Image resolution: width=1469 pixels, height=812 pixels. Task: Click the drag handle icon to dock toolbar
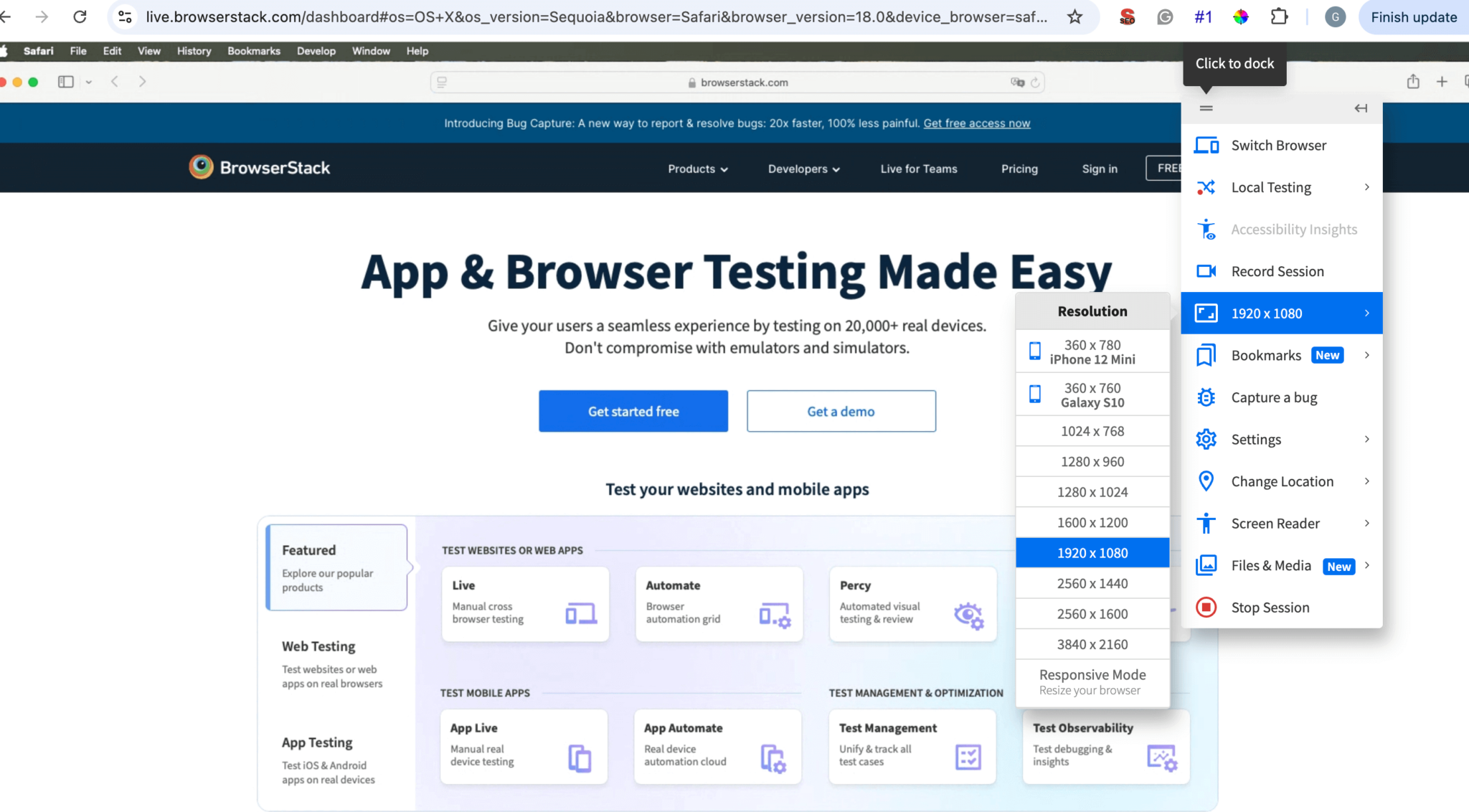click(1206, 108)
